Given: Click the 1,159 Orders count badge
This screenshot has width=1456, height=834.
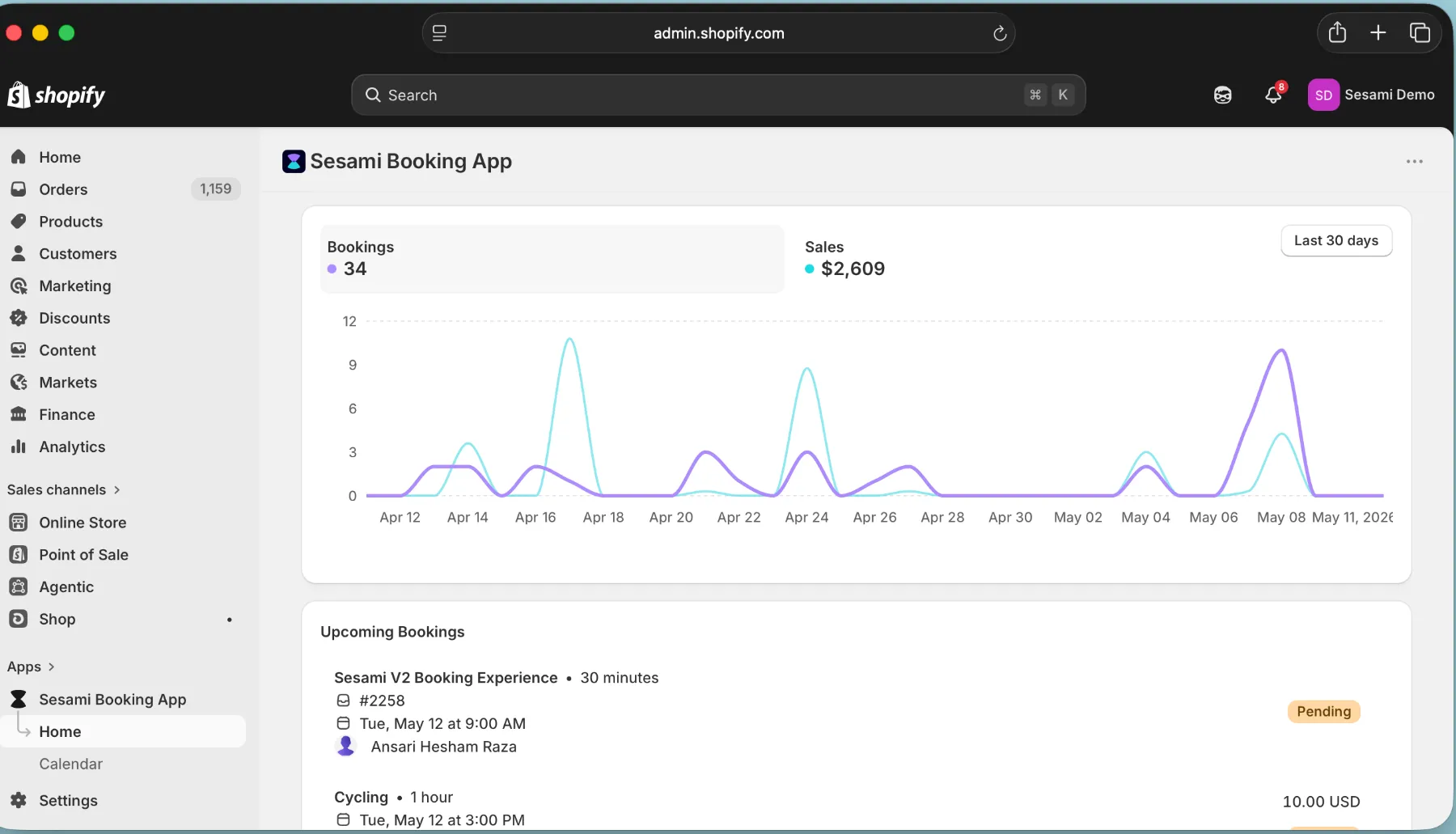Looking at the screenshot, I should (215, 188).
